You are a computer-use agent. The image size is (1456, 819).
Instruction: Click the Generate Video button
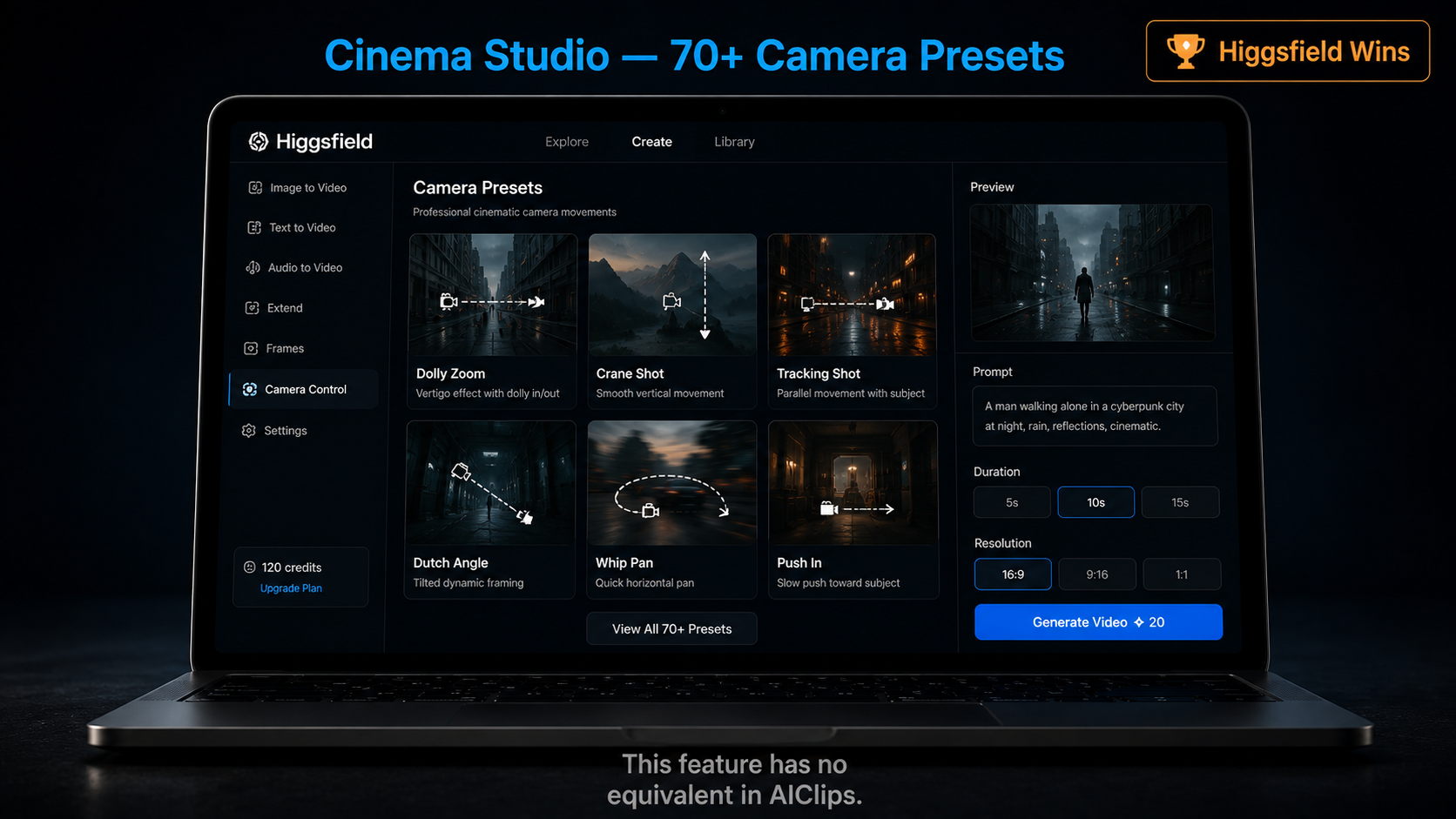pos(1098,622)
